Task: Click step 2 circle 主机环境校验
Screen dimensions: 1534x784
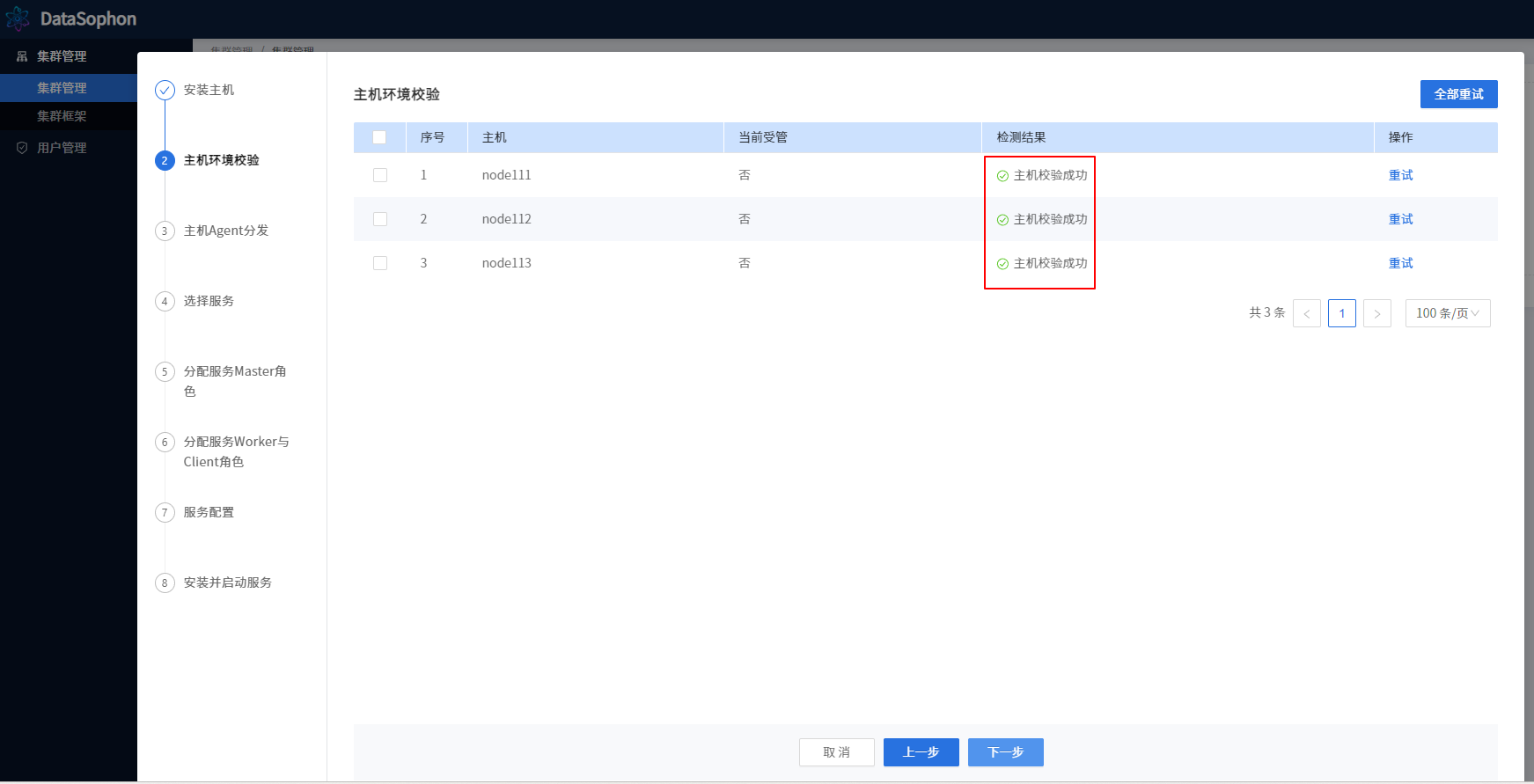Action: click(165, 160)
